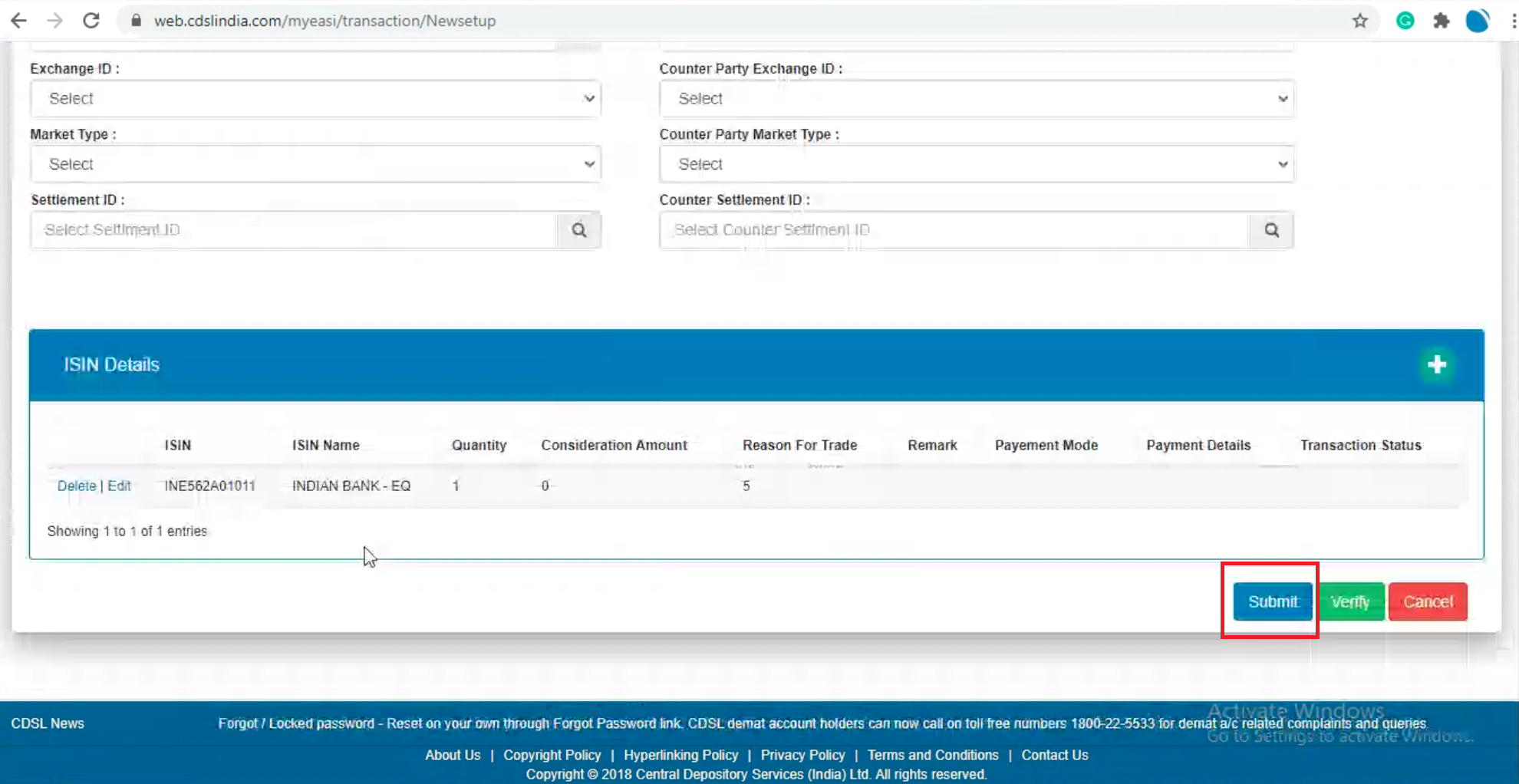
Task: Reload the page using the browser refresh icon
Action: pos(91,21)
